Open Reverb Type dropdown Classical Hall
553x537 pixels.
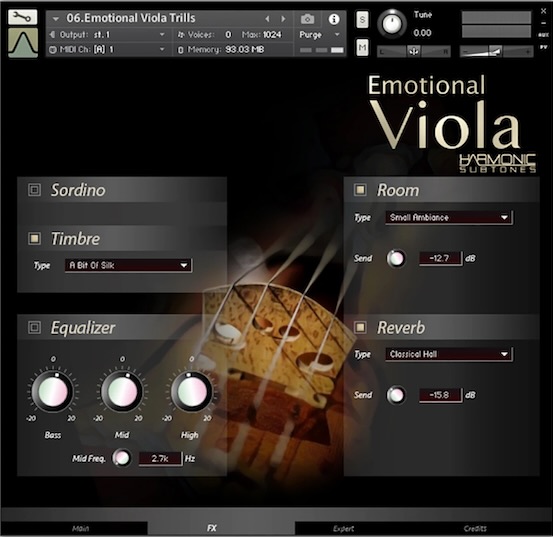pos(449,354)
